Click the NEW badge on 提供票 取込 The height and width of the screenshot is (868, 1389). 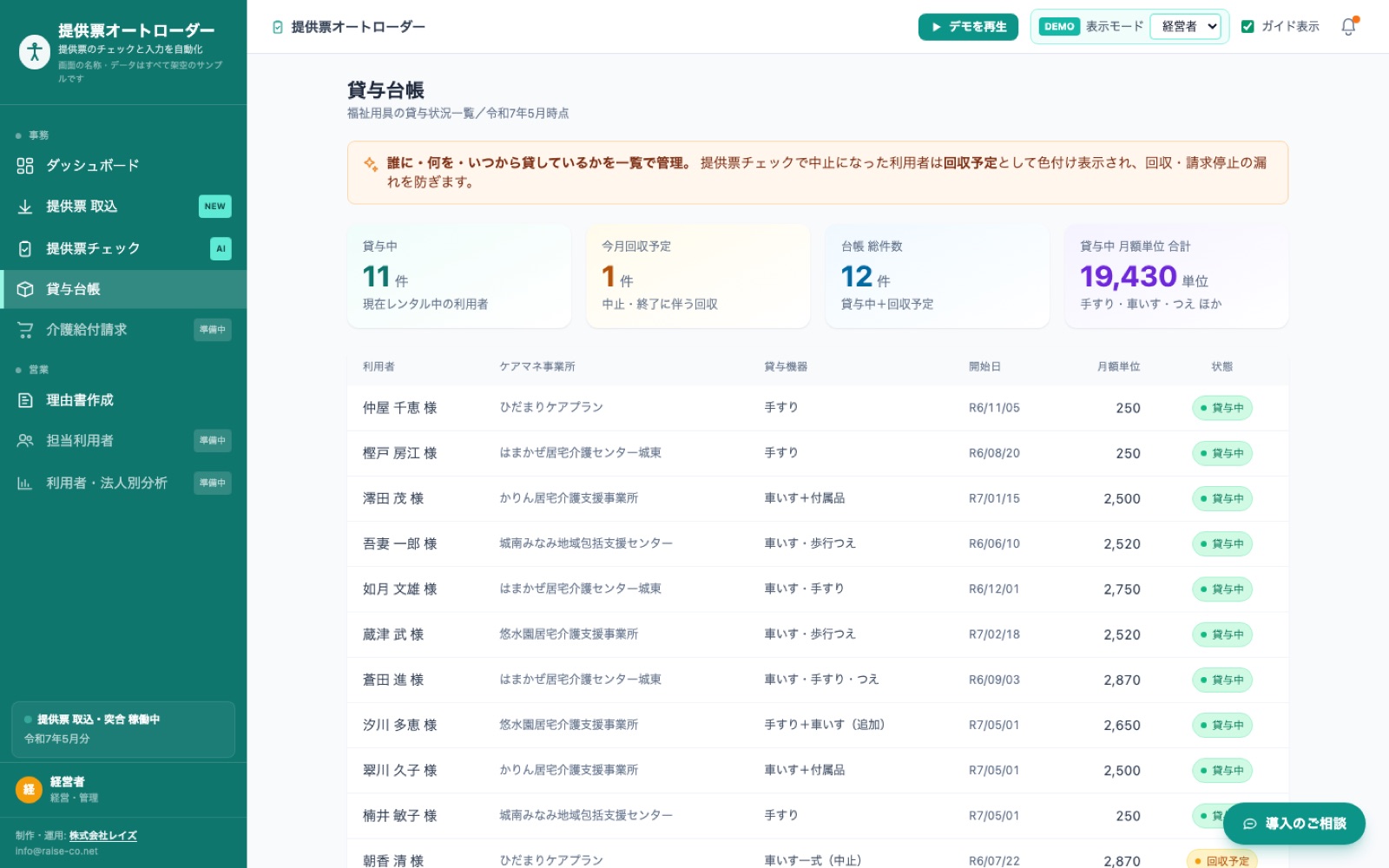[x=214, y=207]
